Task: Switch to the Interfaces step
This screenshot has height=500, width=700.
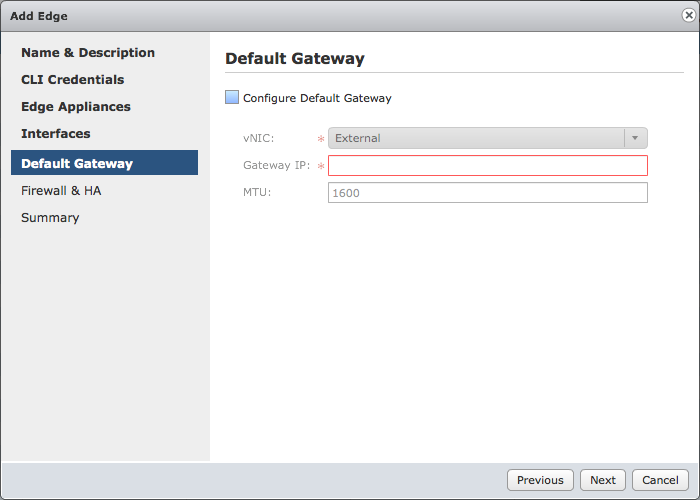Action: (56, 133)
